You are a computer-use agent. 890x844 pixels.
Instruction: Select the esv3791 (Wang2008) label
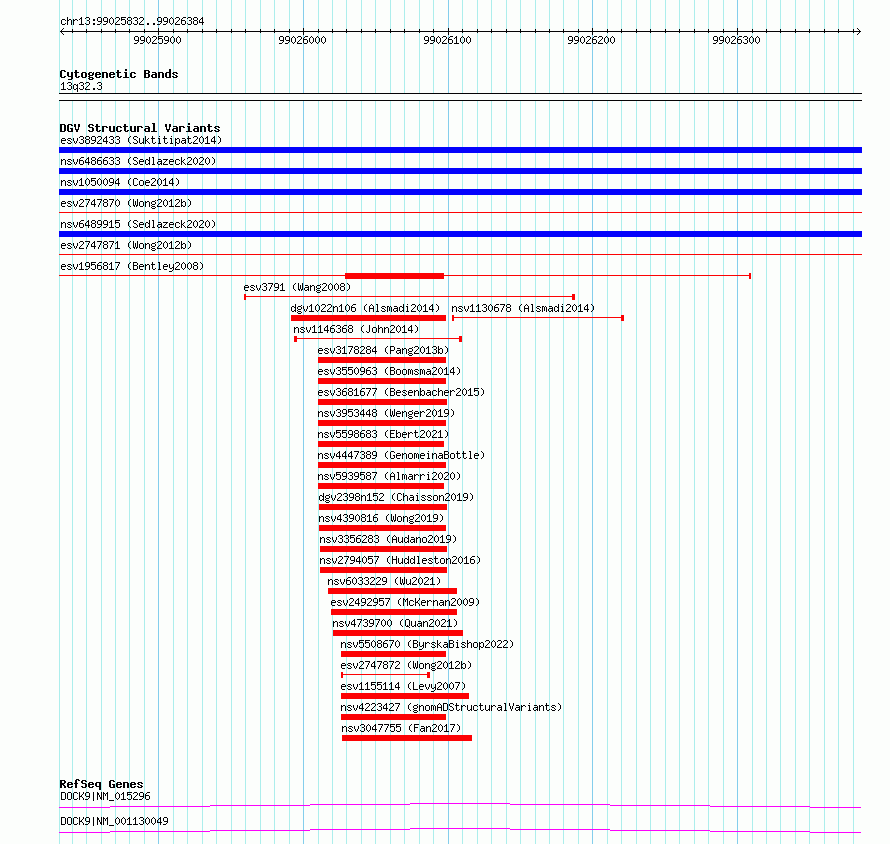[297, 287]
